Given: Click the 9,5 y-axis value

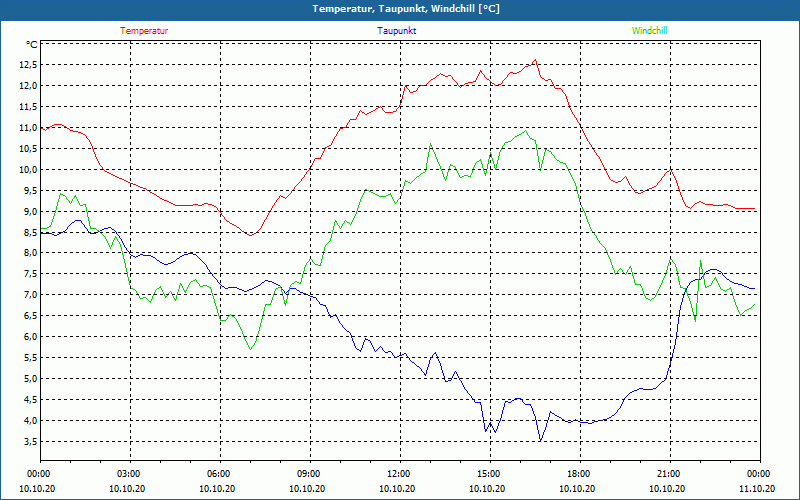Looking at the screenshot, I should [30, 190].
